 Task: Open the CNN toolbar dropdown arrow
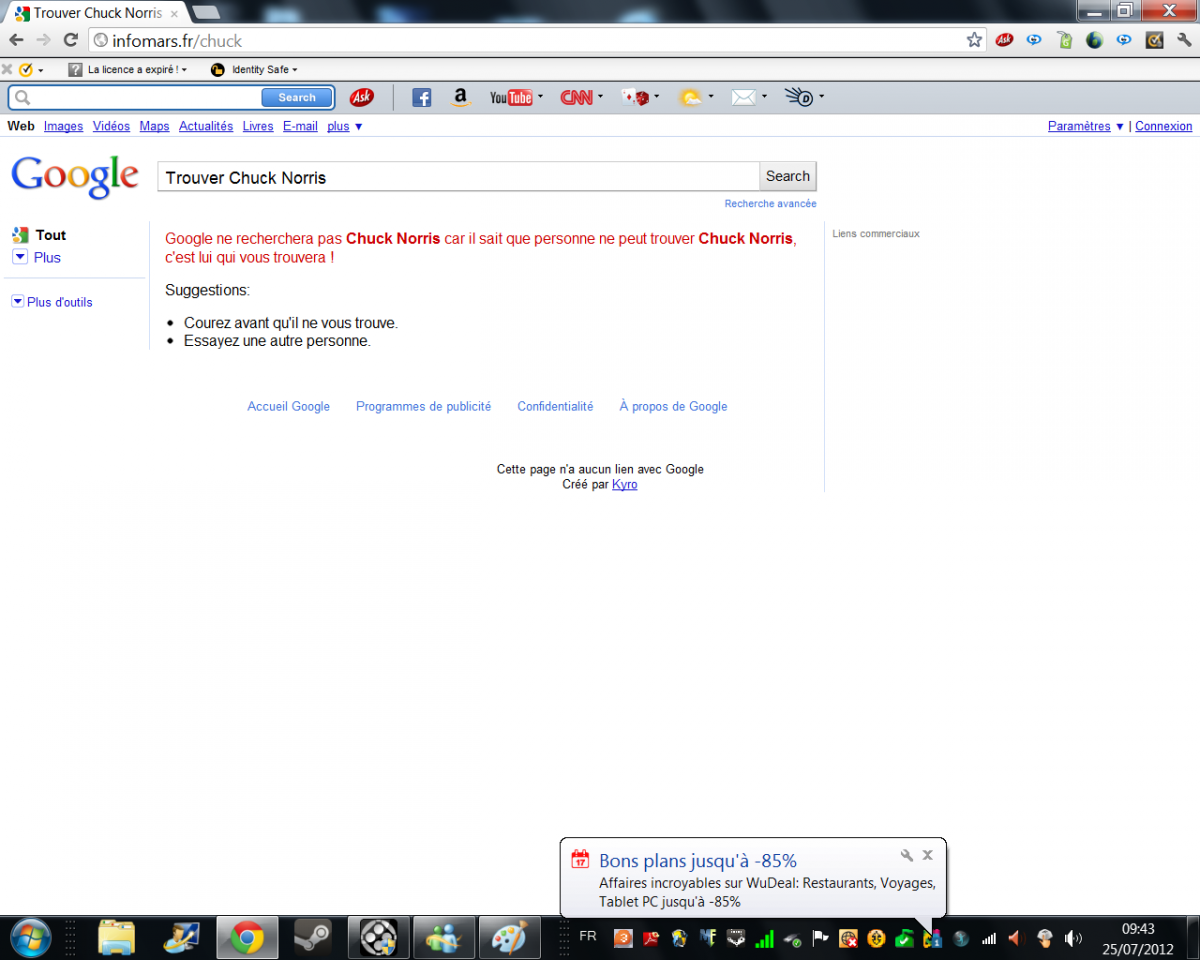[600, 97]
